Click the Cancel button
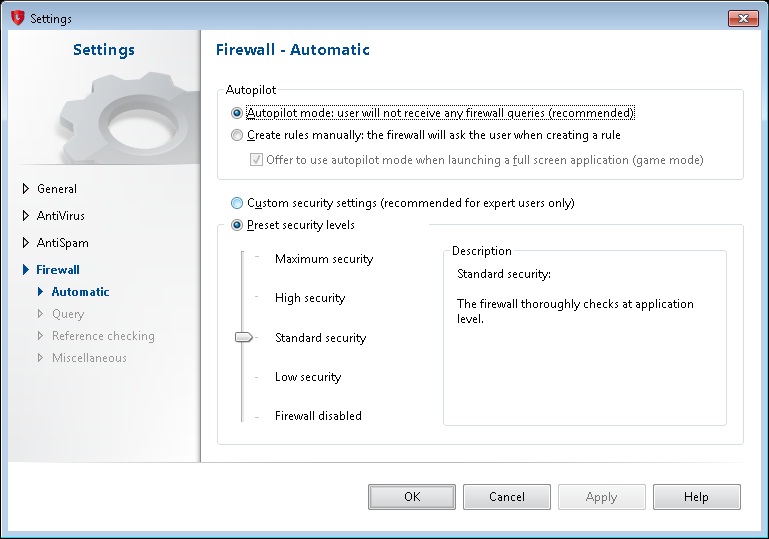Viewport: 769px width, 539px height. 507,497
